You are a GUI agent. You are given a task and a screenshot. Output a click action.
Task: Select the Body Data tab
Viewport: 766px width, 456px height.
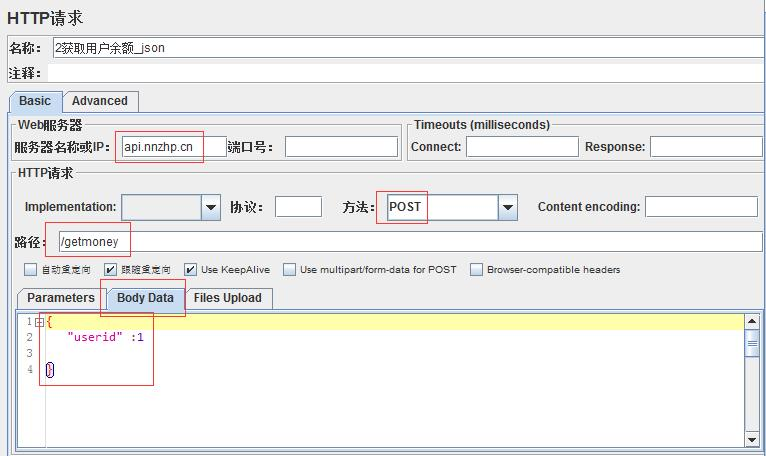(x=145, y=298)
